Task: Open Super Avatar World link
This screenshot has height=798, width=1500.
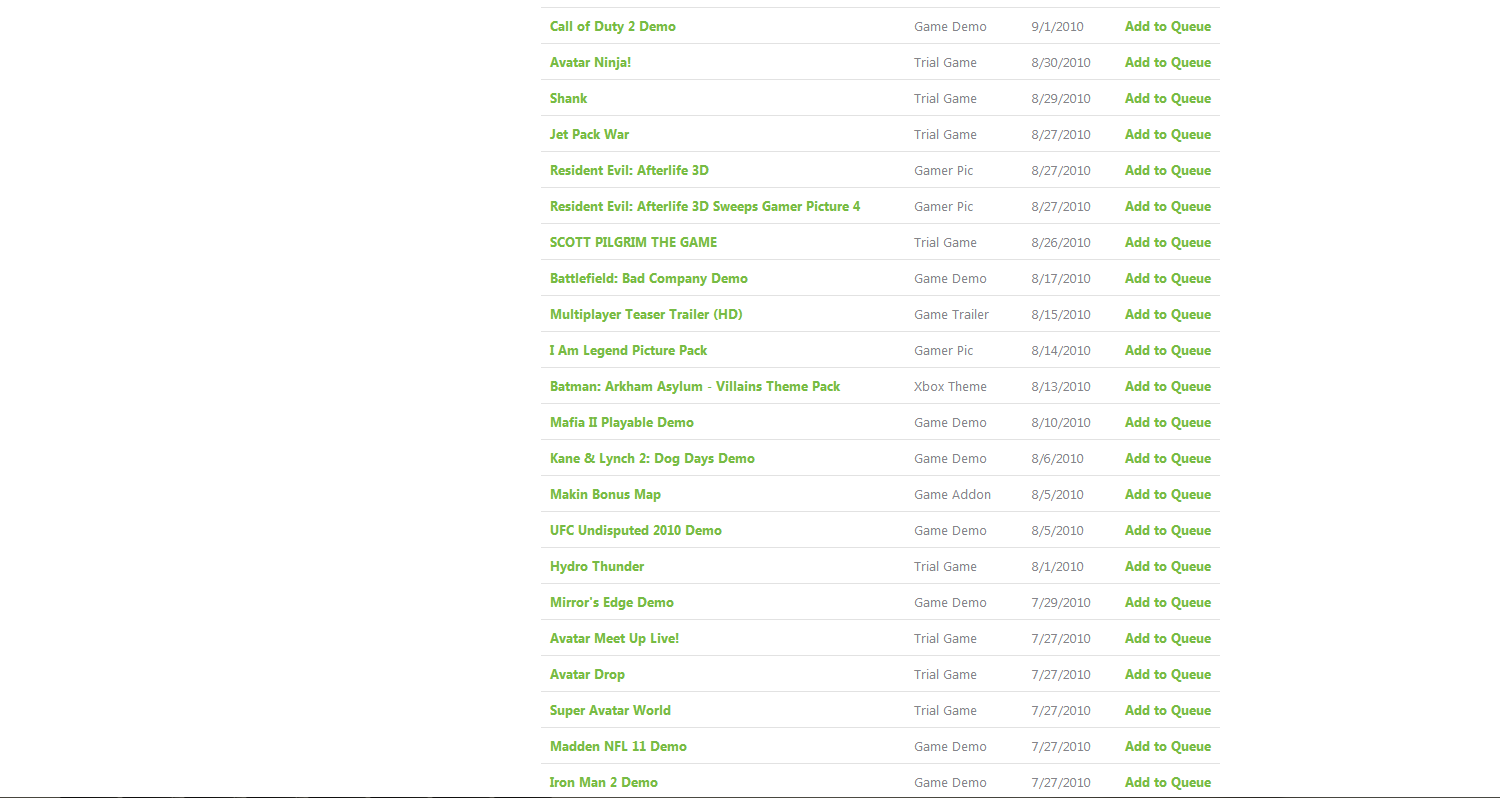Action: pyautogui.click(x=610, y=711)
